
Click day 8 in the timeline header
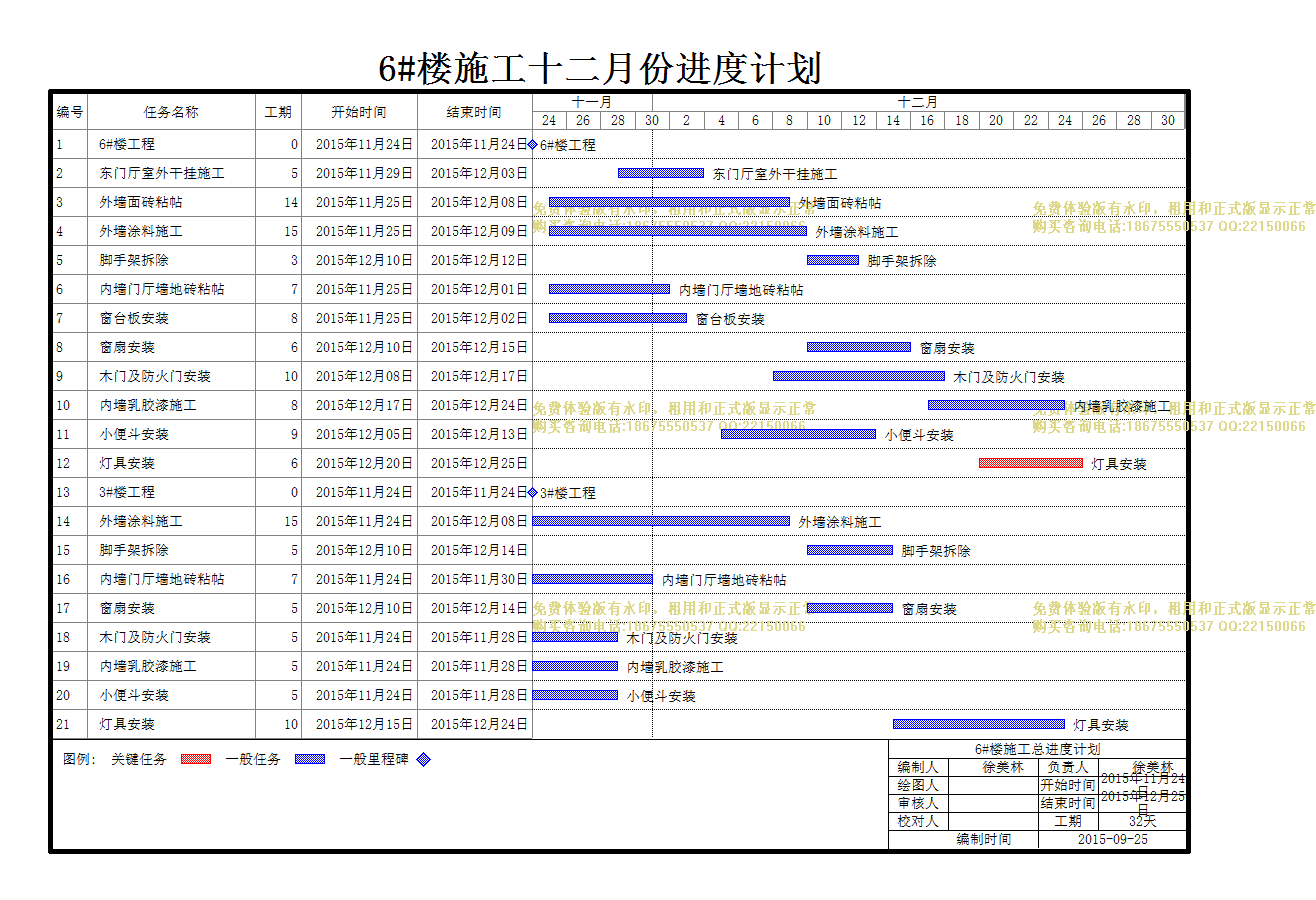tap(790, 120)
